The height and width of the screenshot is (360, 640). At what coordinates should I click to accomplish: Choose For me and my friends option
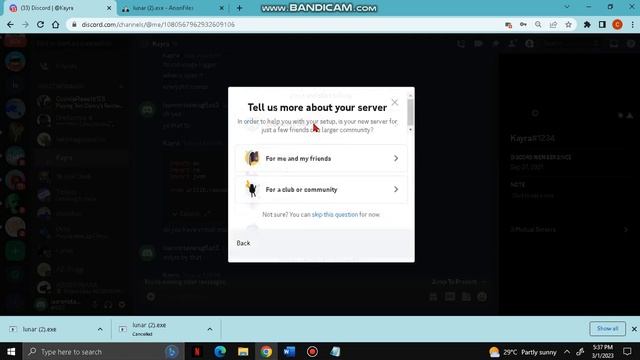(321, 158)
